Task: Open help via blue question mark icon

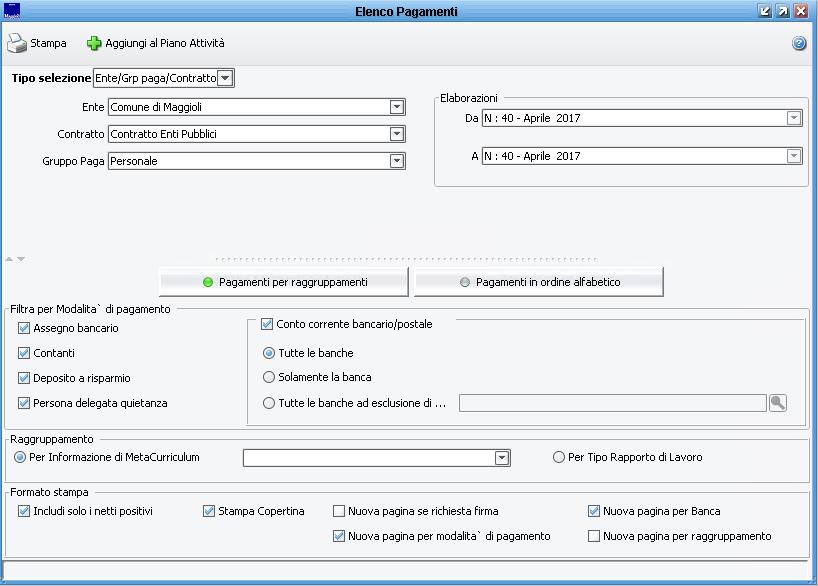Action: click(799, 43)
